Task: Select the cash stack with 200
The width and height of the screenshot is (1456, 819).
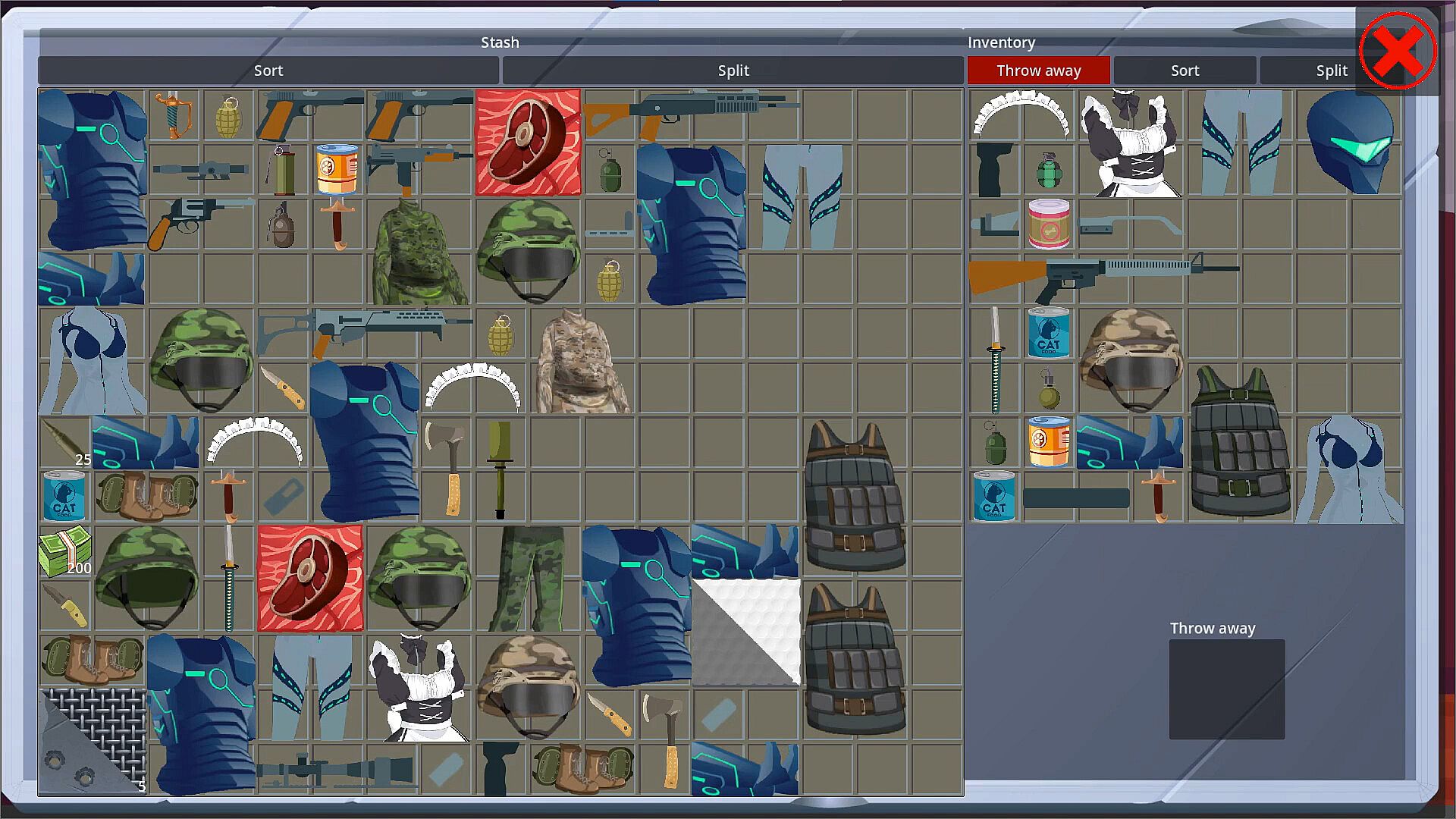Action: click(64, 551)
